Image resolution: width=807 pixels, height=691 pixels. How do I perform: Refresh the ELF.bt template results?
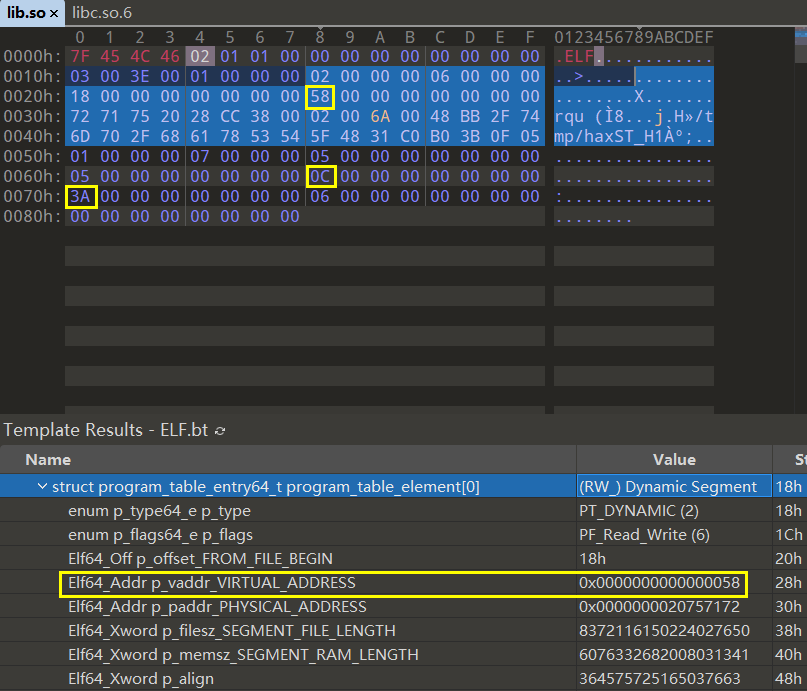click(x=220, y=431)
